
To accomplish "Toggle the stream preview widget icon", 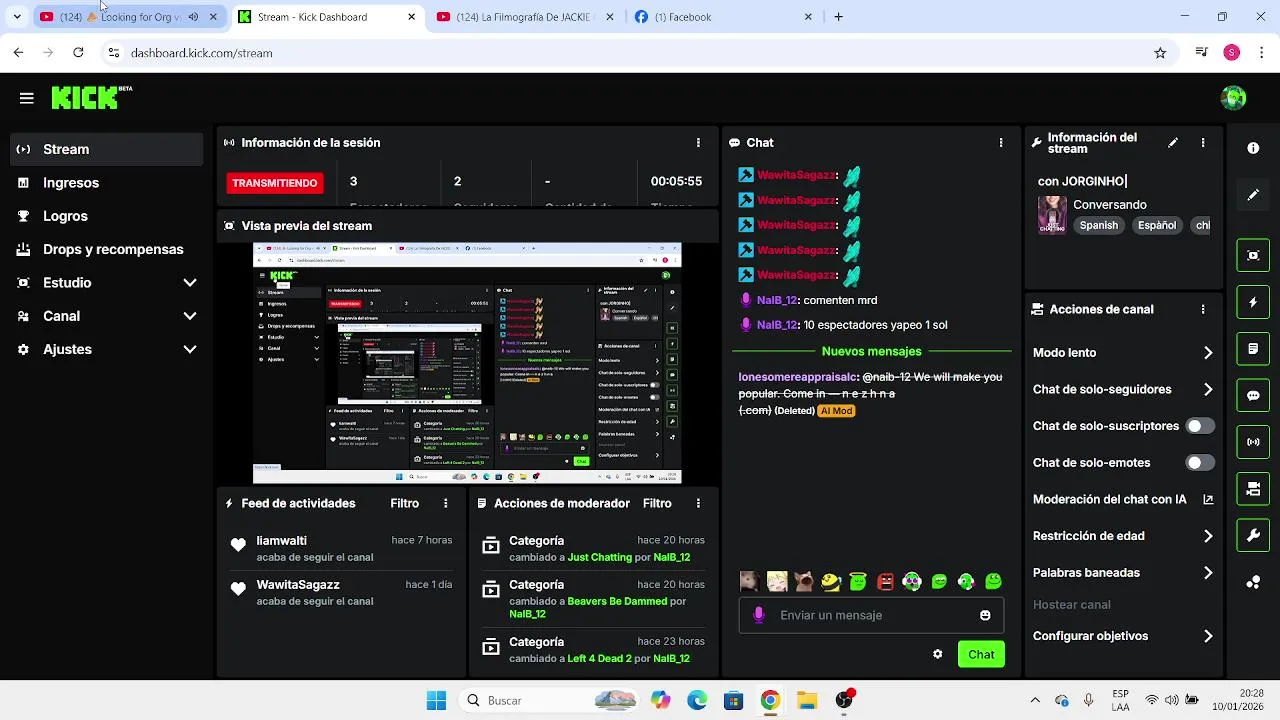I will pyautogui.click(x=1253, y=255).
